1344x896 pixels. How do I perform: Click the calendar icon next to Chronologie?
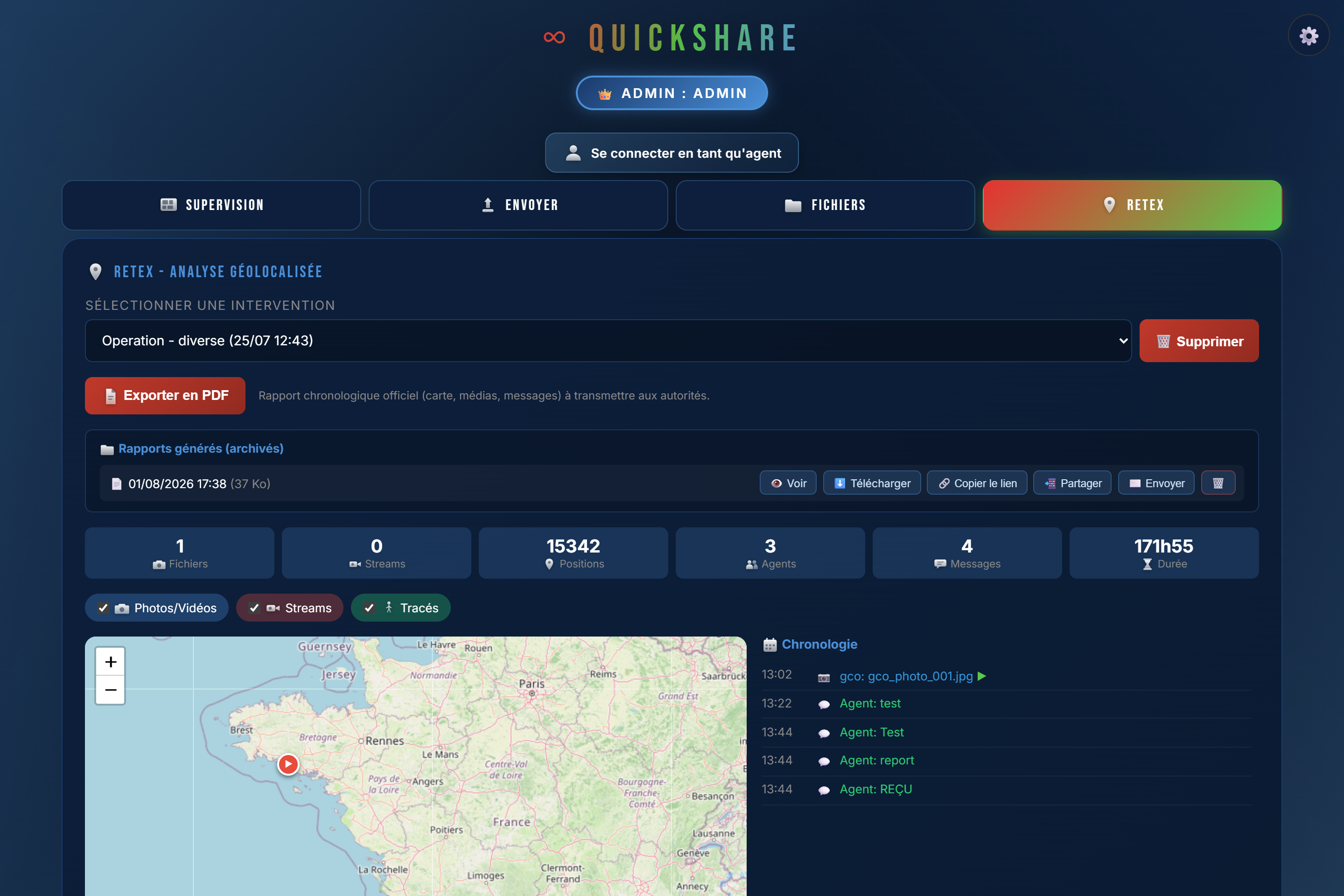pyautogui.click(x=770, y=644)
